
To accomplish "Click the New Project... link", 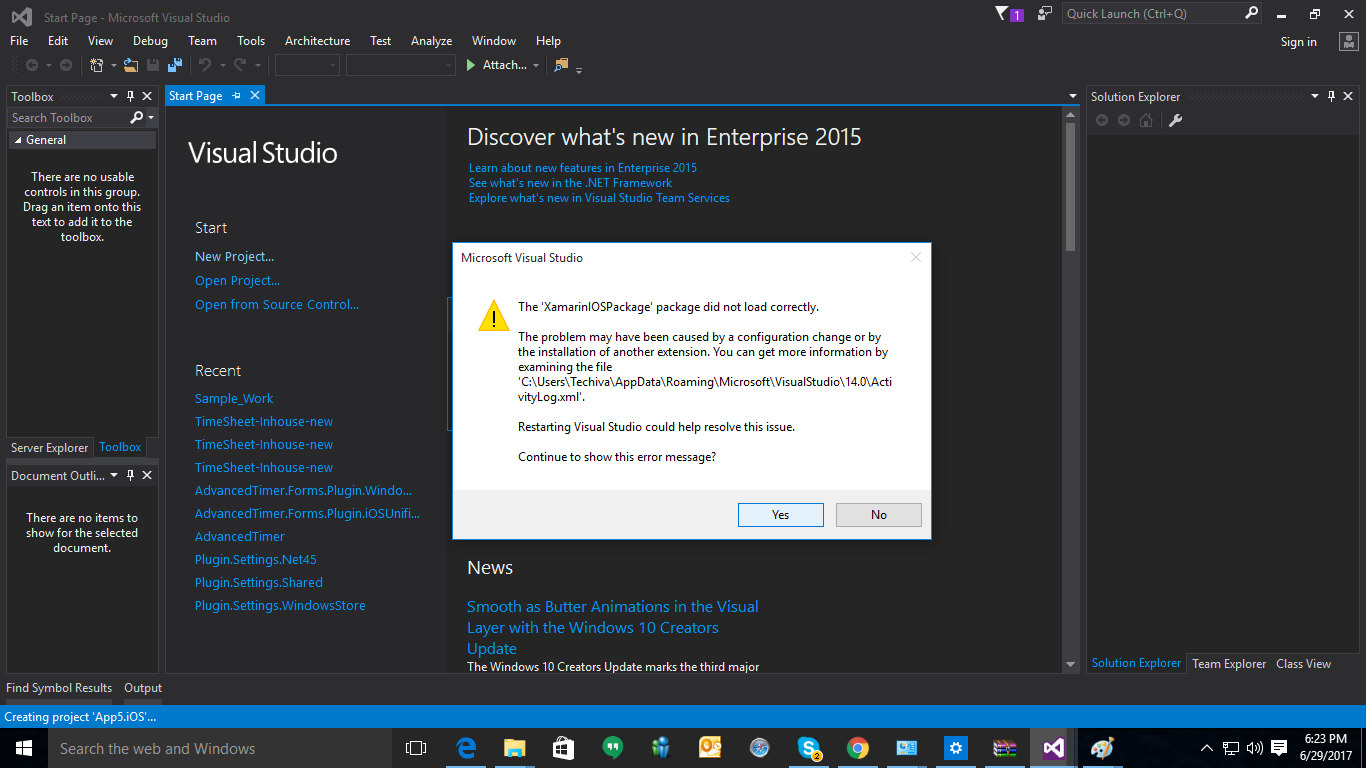I will pos(234,257).
